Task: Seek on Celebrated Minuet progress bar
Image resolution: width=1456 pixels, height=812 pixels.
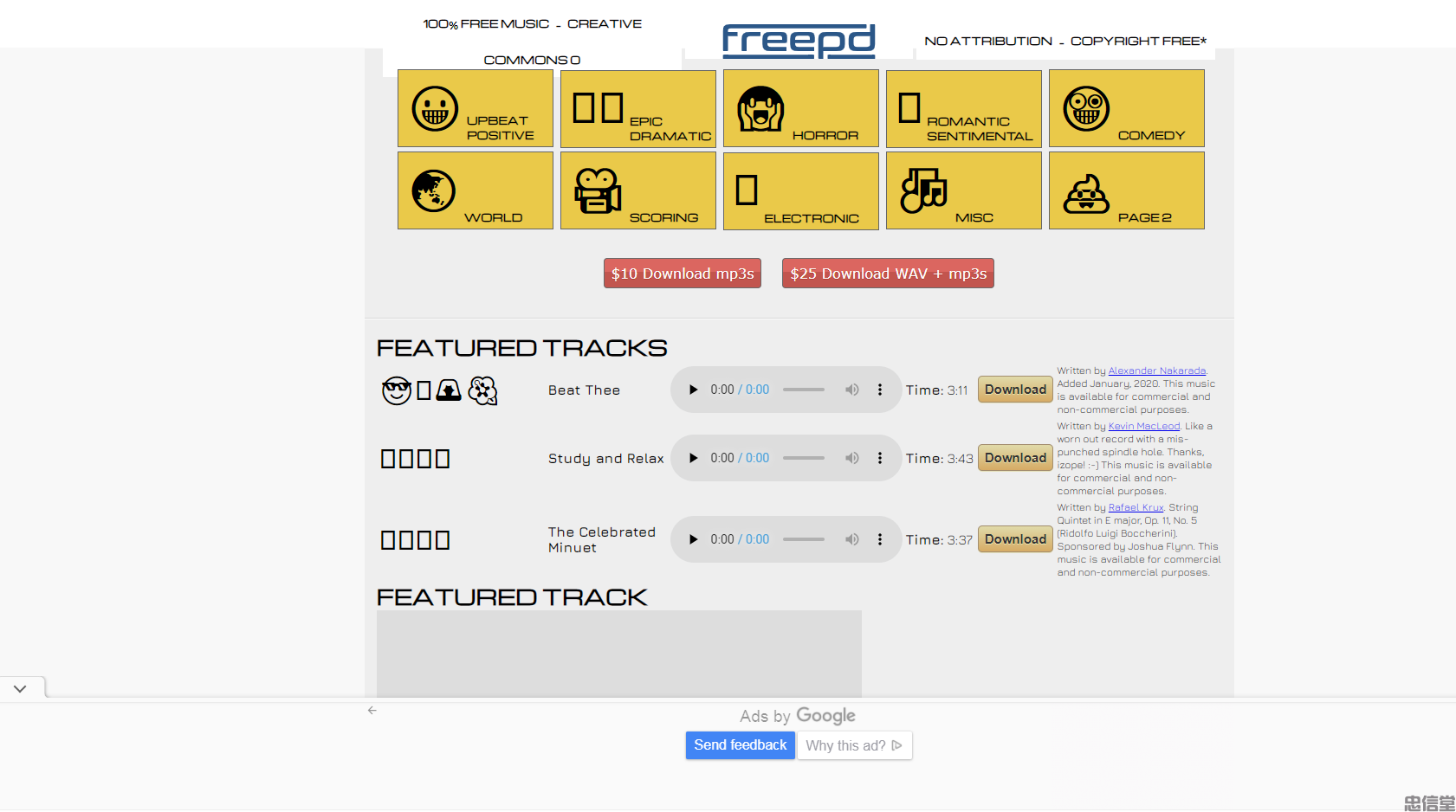Action: click(804, 539)
